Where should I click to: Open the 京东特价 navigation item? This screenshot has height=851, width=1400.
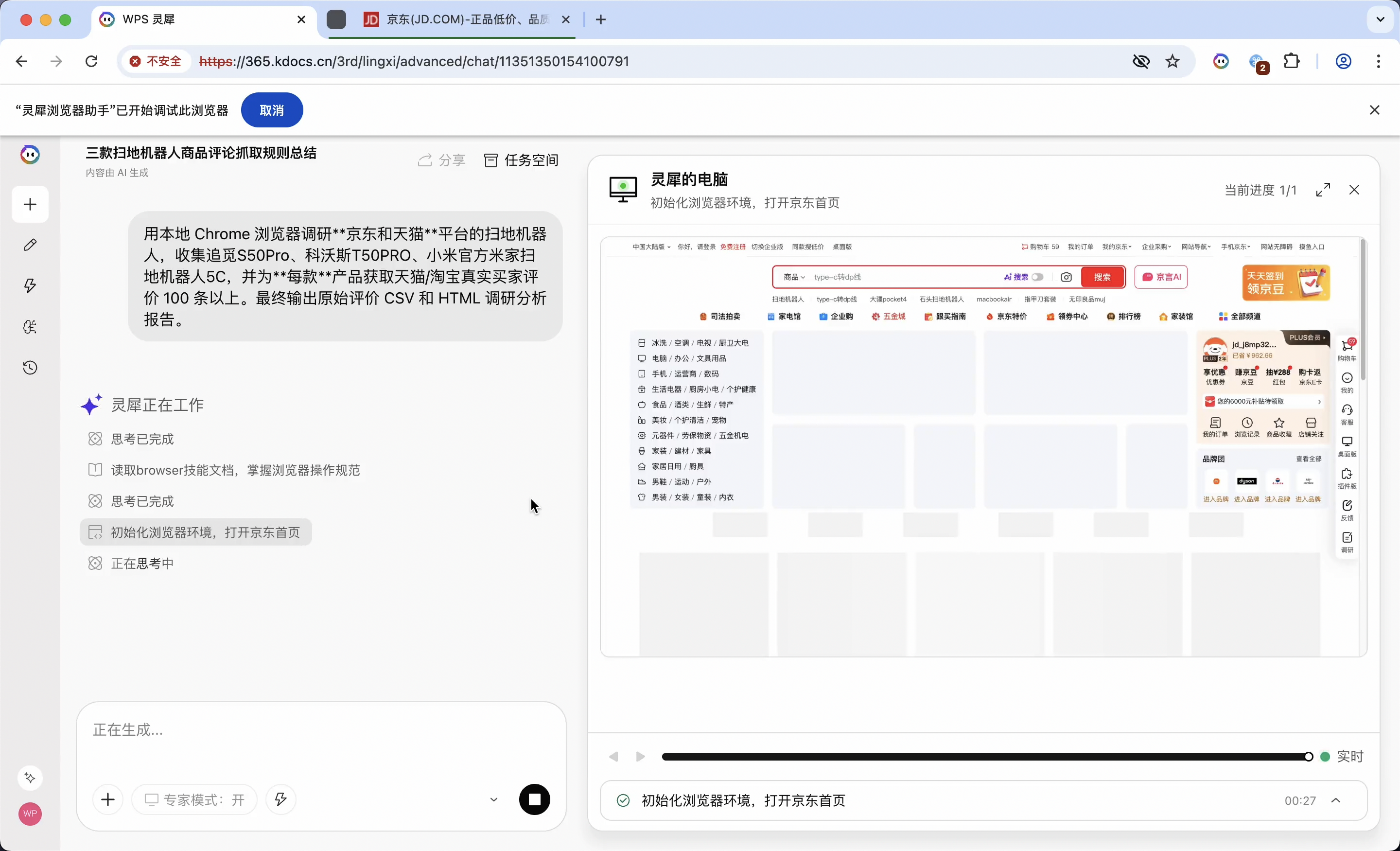(x=1006, y=316)
